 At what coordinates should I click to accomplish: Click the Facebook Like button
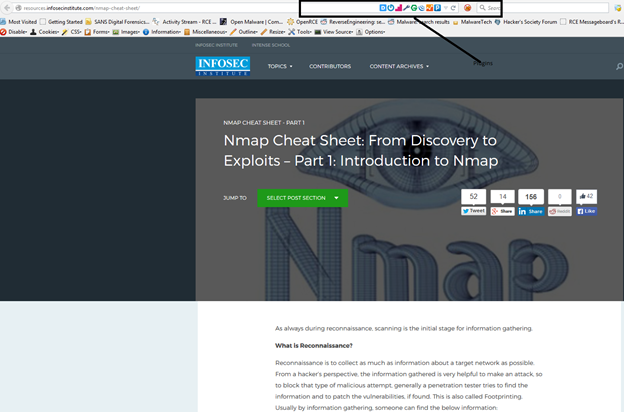(587, 211)
